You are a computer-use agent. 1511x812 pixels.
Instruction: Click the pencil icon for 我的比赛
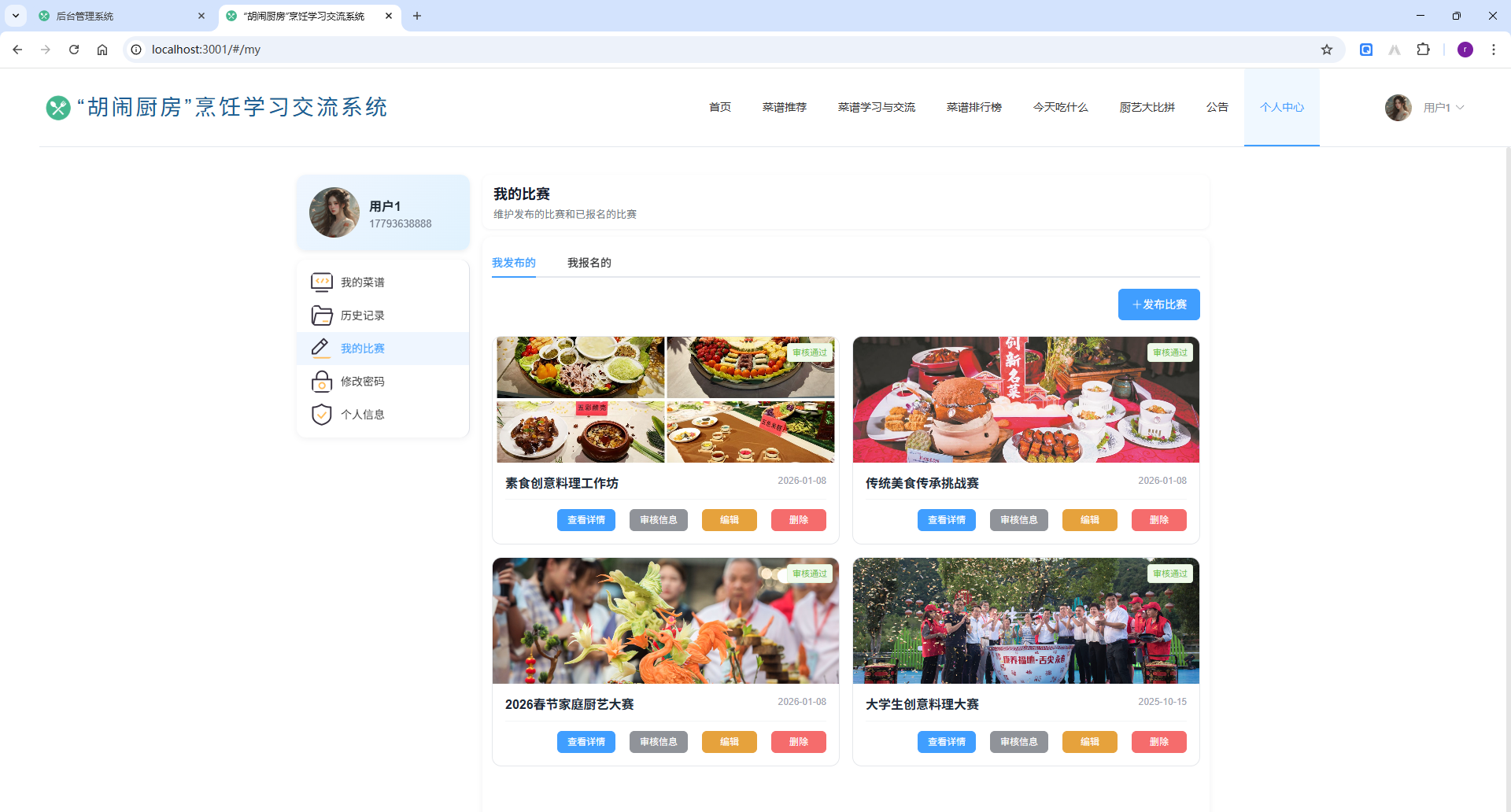[320, 348]
